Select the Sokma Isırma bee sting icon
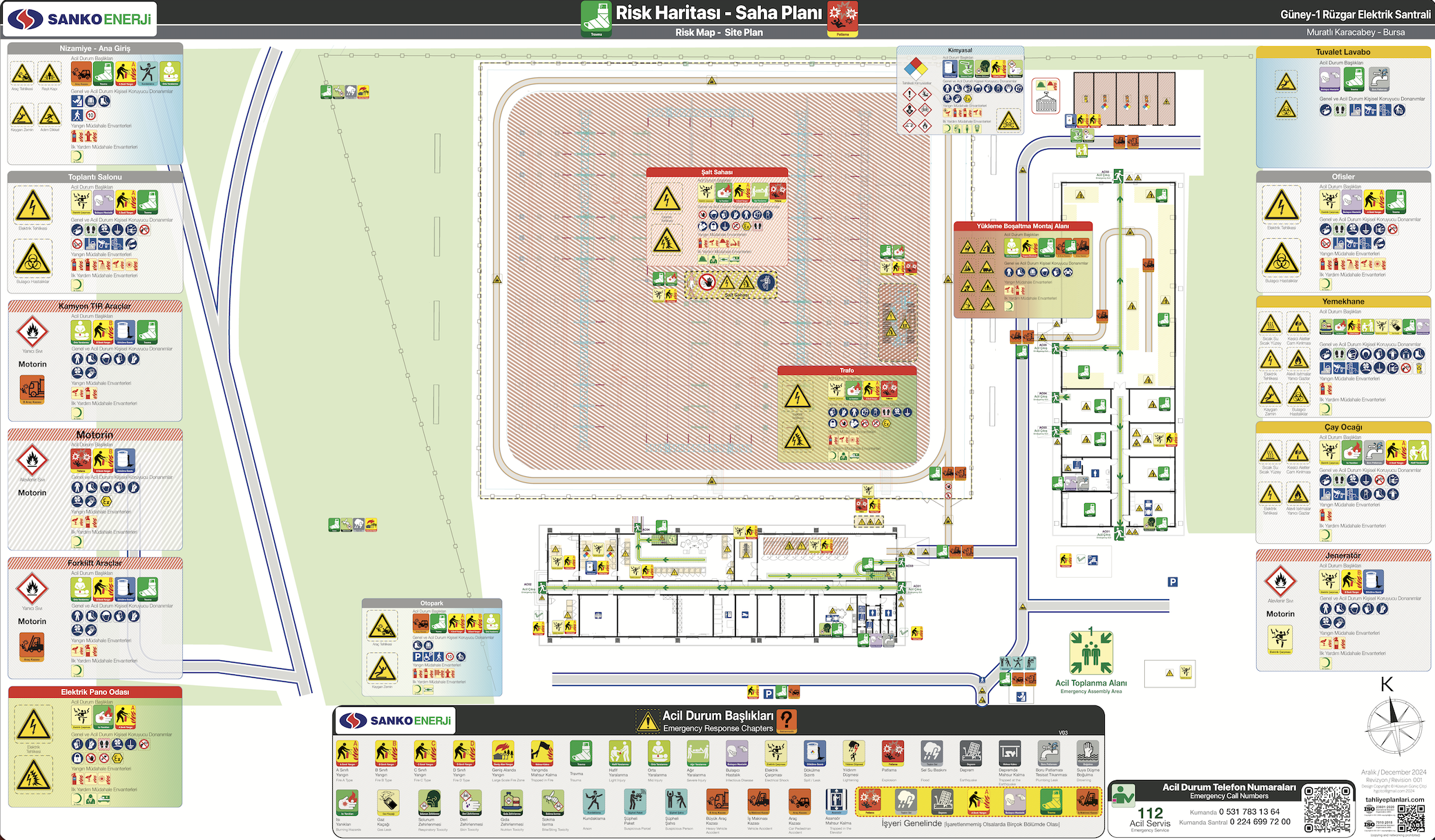This screenshot has height=840, width=1435. pos(552,803)
